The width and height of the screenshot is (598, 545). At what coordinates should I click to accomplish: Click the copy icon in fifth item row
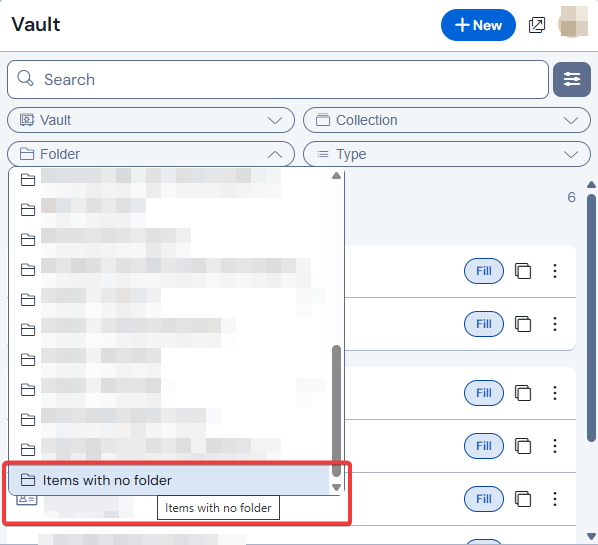523,499
